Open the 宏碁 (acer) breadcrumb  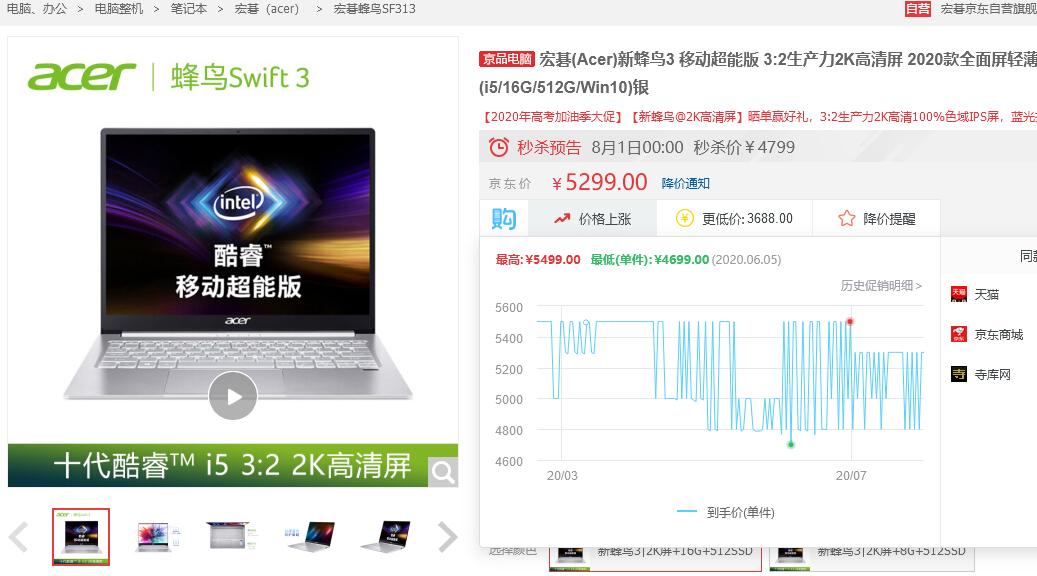267,9
